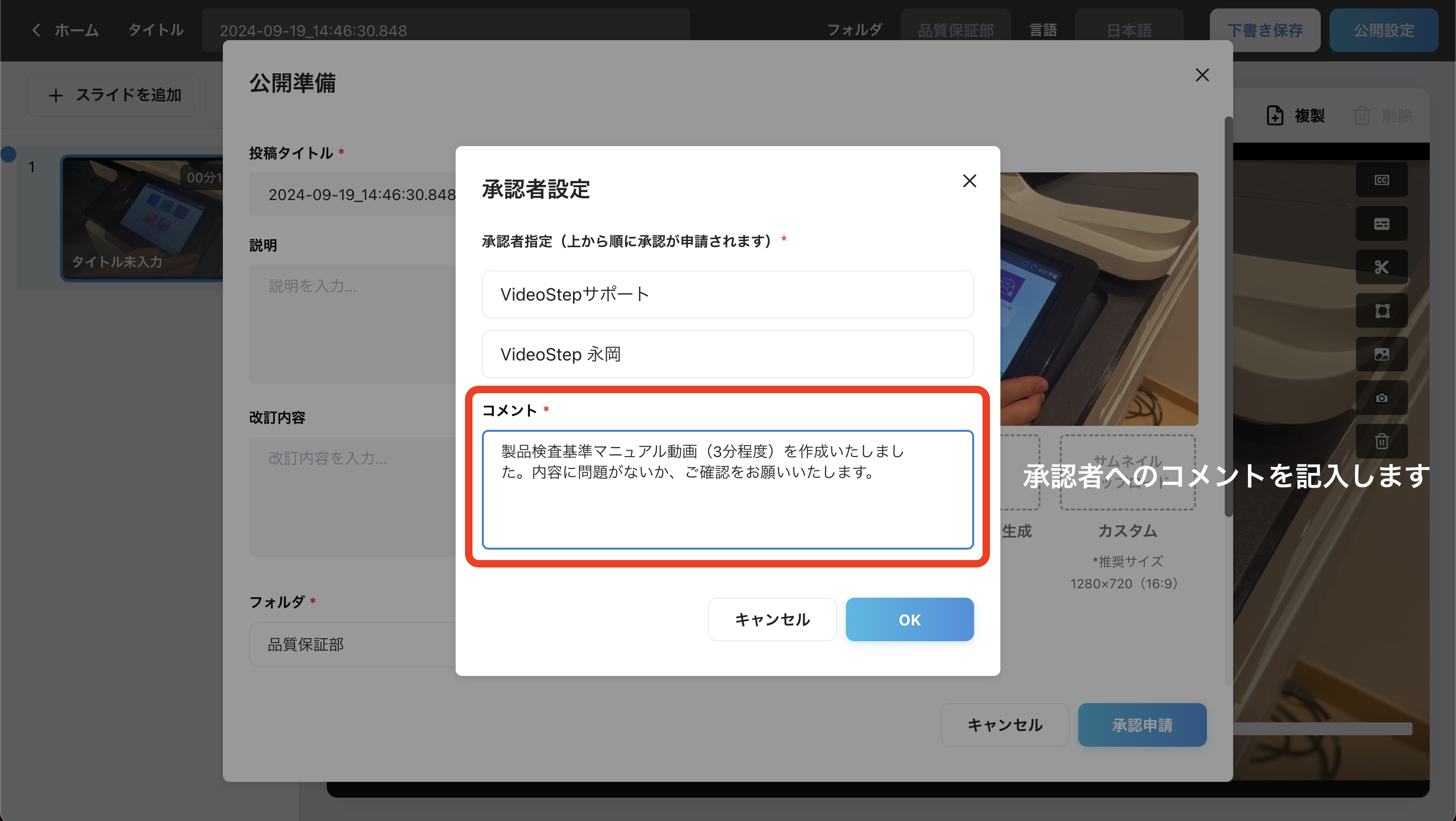This screenshot has height=821, width=1456.
Task: Click the insert image icon
Action: coord(1381,354)
